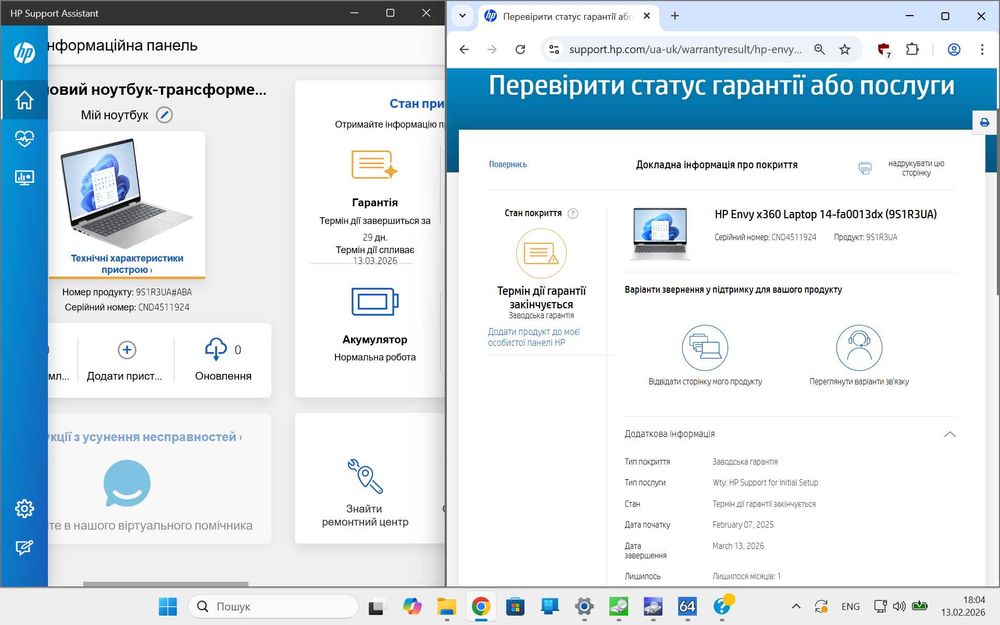Switch to Chrome on the taskbar
Screen dimensions: 1000x625
[x=481, y=606]
